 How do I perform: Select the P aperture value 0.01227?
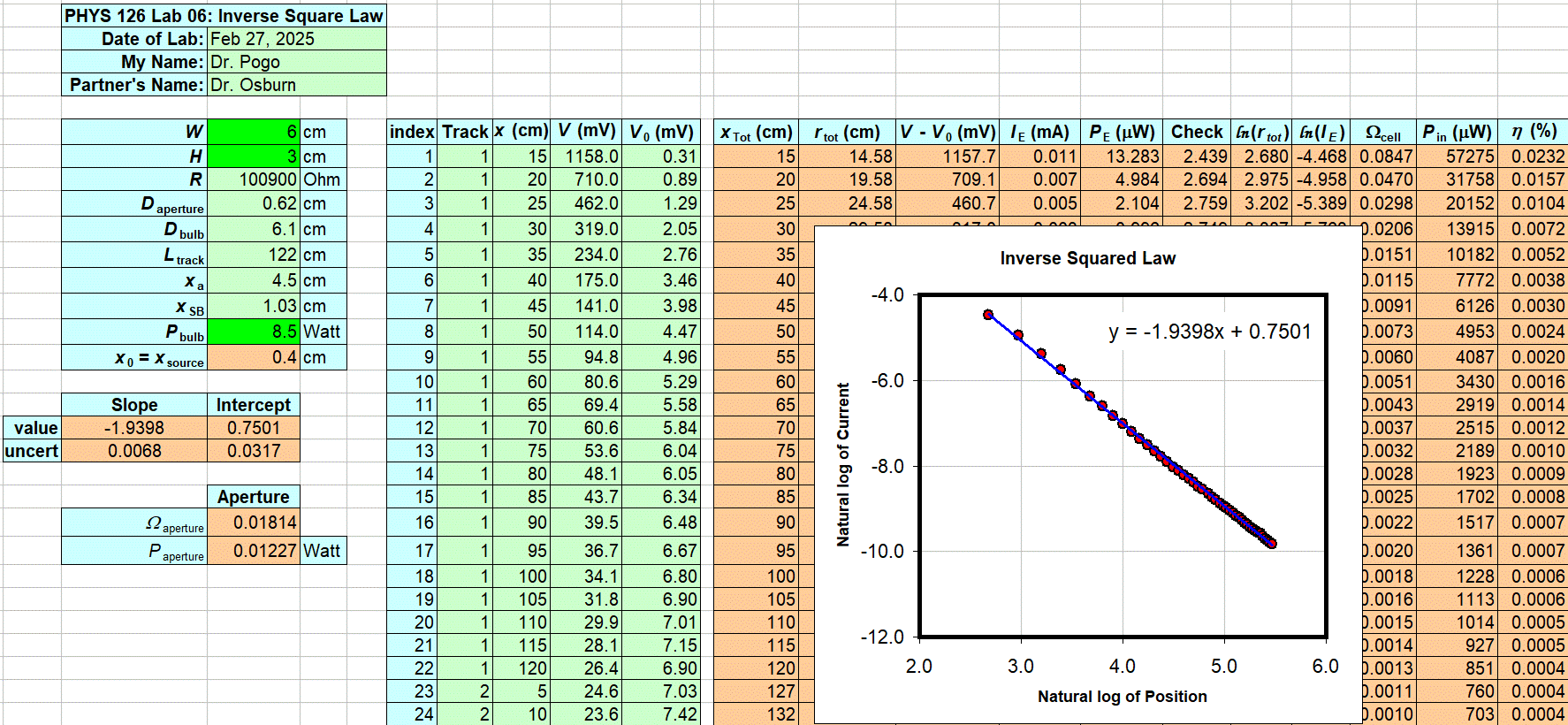click(254, 551)
